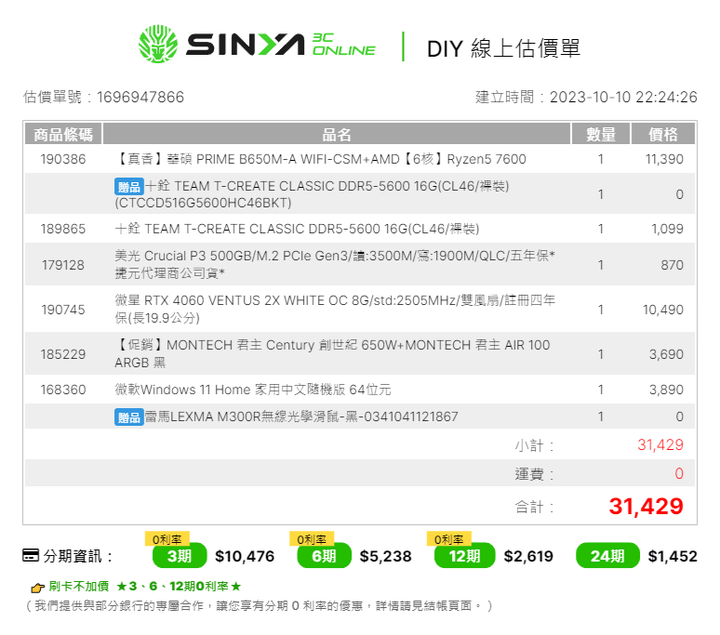Click the 價格 column header

pyautogui.click(x=663, y=134)
